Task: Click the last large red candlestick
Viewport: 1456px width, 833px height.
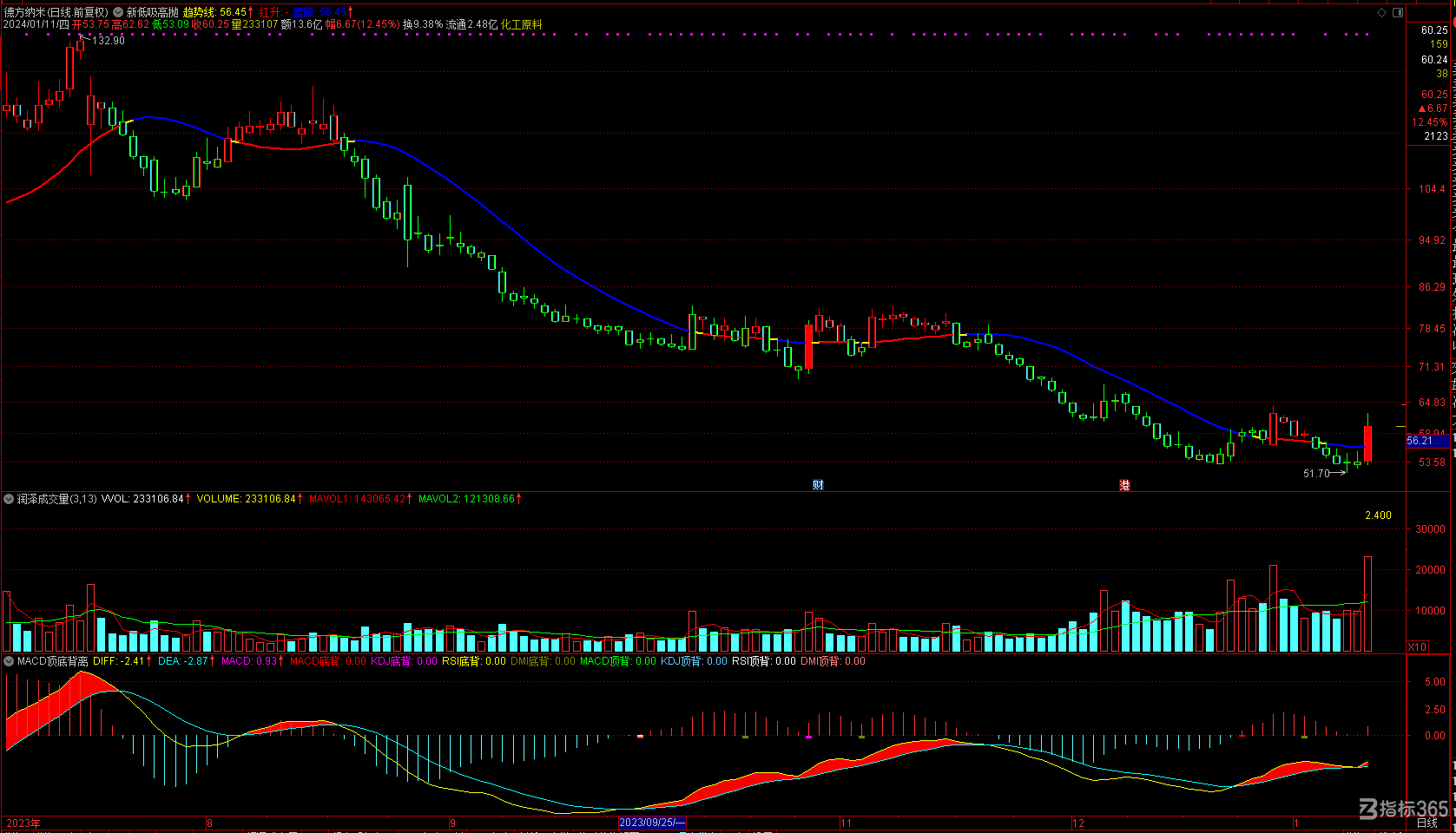Action: coord(1367,443)
